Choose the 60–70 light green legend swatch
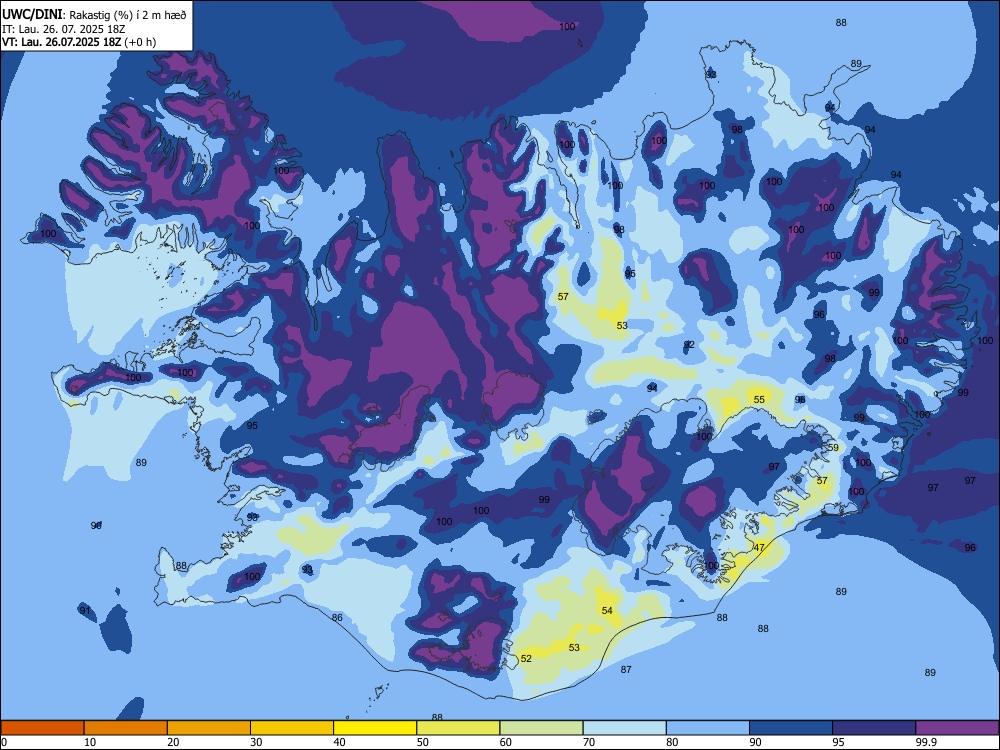The width and height of the screenshot is (1000, 750). pos(541,728)
